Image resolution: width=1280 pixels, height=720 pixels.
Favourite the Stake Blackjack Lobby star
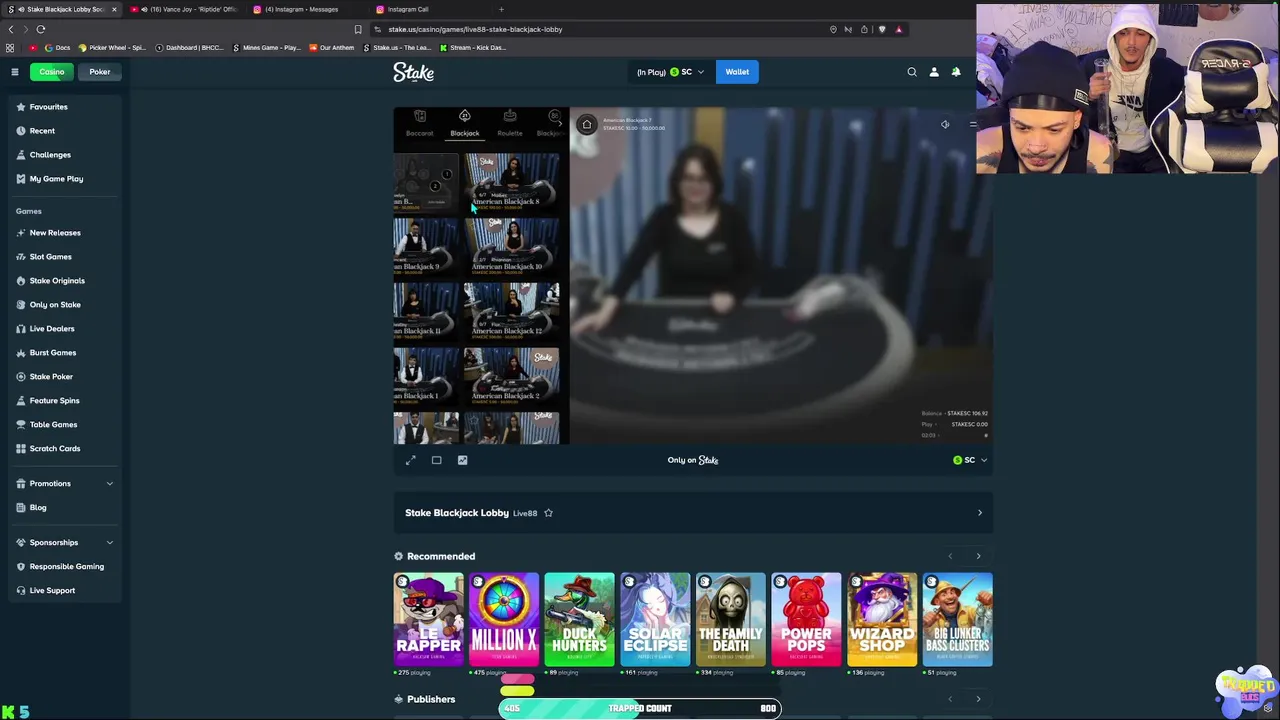[548, 513]
